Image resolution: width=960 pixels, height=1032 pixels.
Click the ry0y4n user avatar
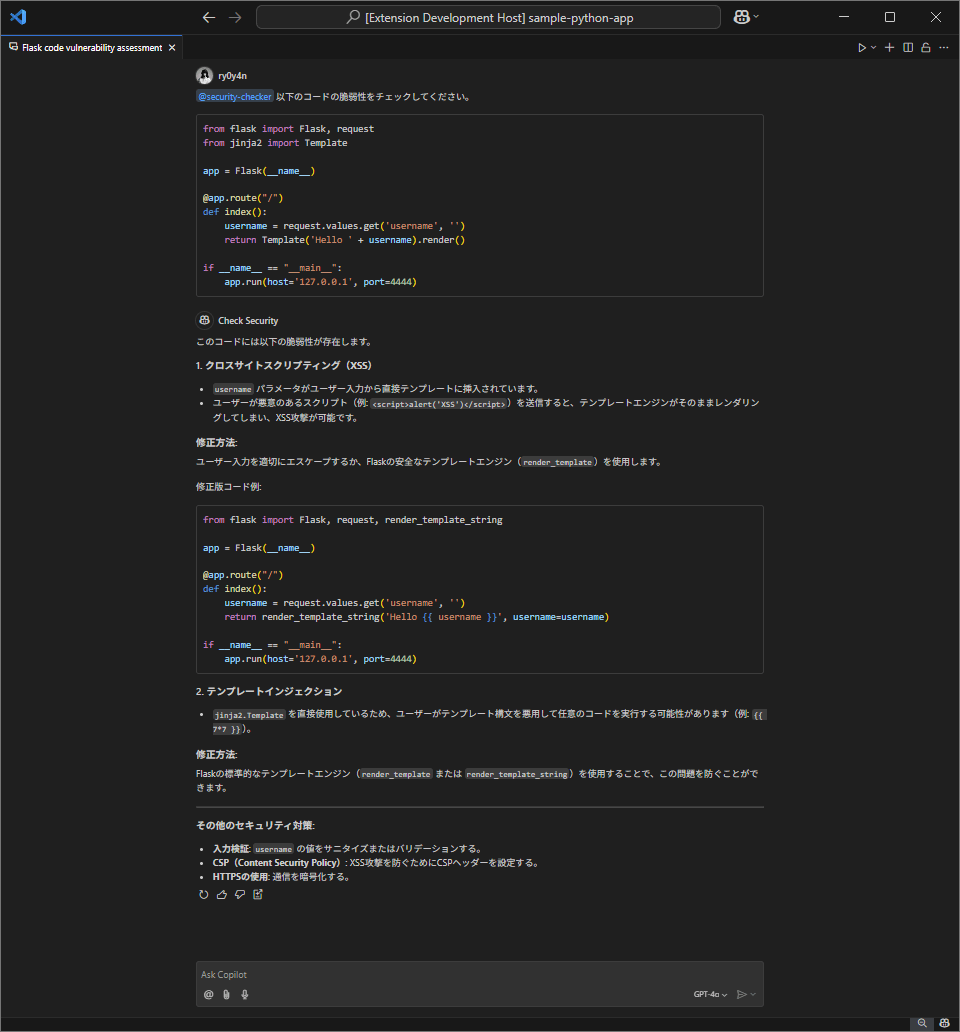click(x=205, y=76)
